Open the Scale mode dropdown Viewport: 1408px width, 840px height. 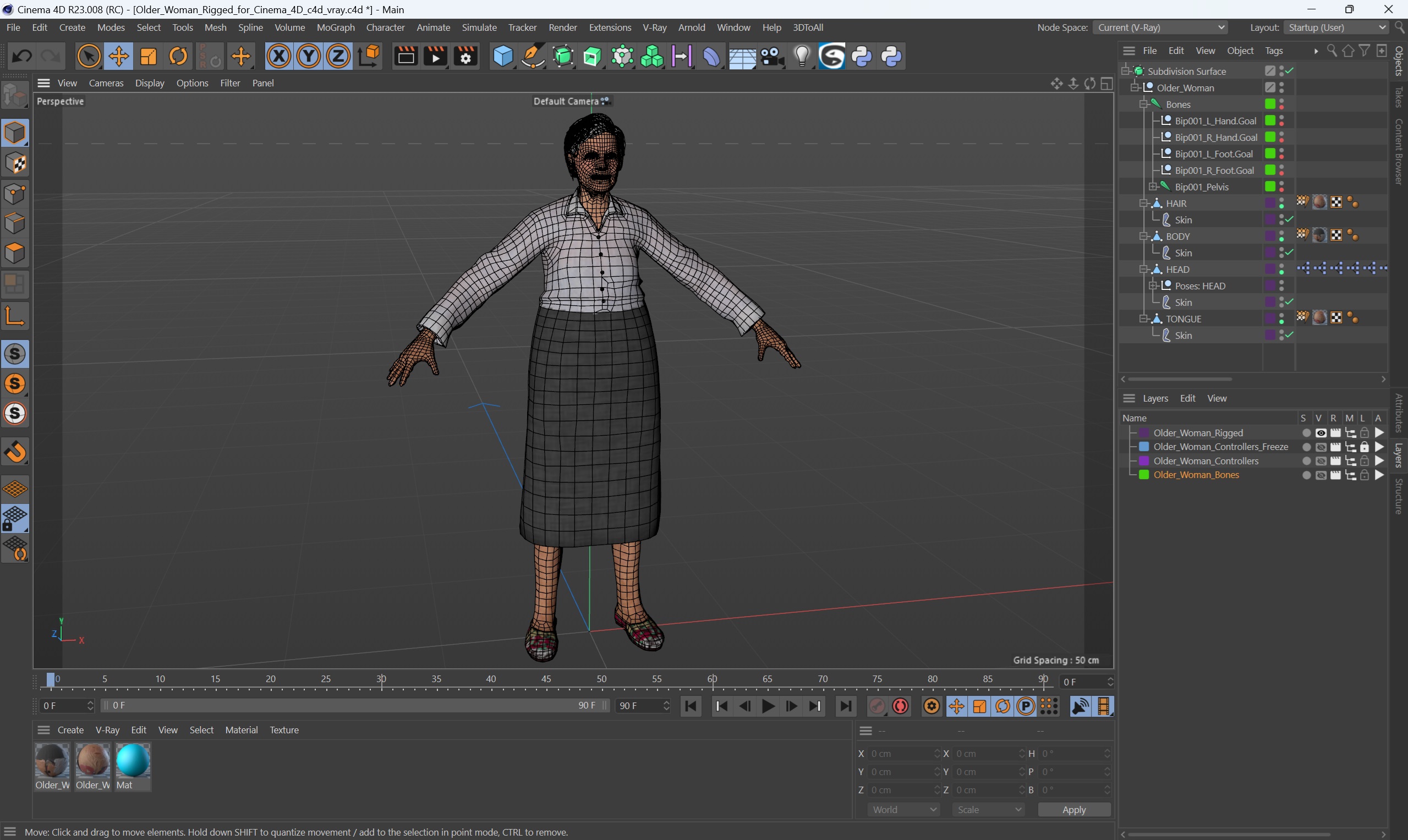click(989, 809)
